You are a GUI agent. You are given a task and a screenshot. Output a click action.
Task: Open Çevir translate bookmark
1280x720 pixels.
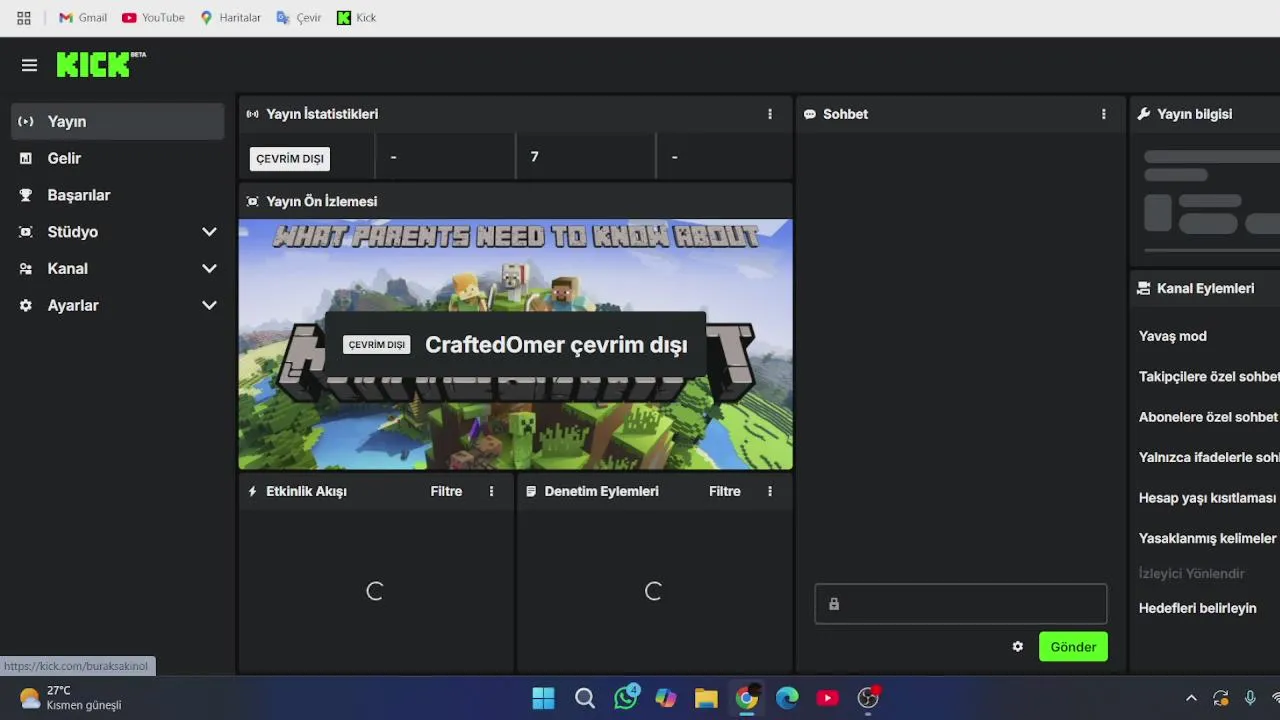[299, 18]
